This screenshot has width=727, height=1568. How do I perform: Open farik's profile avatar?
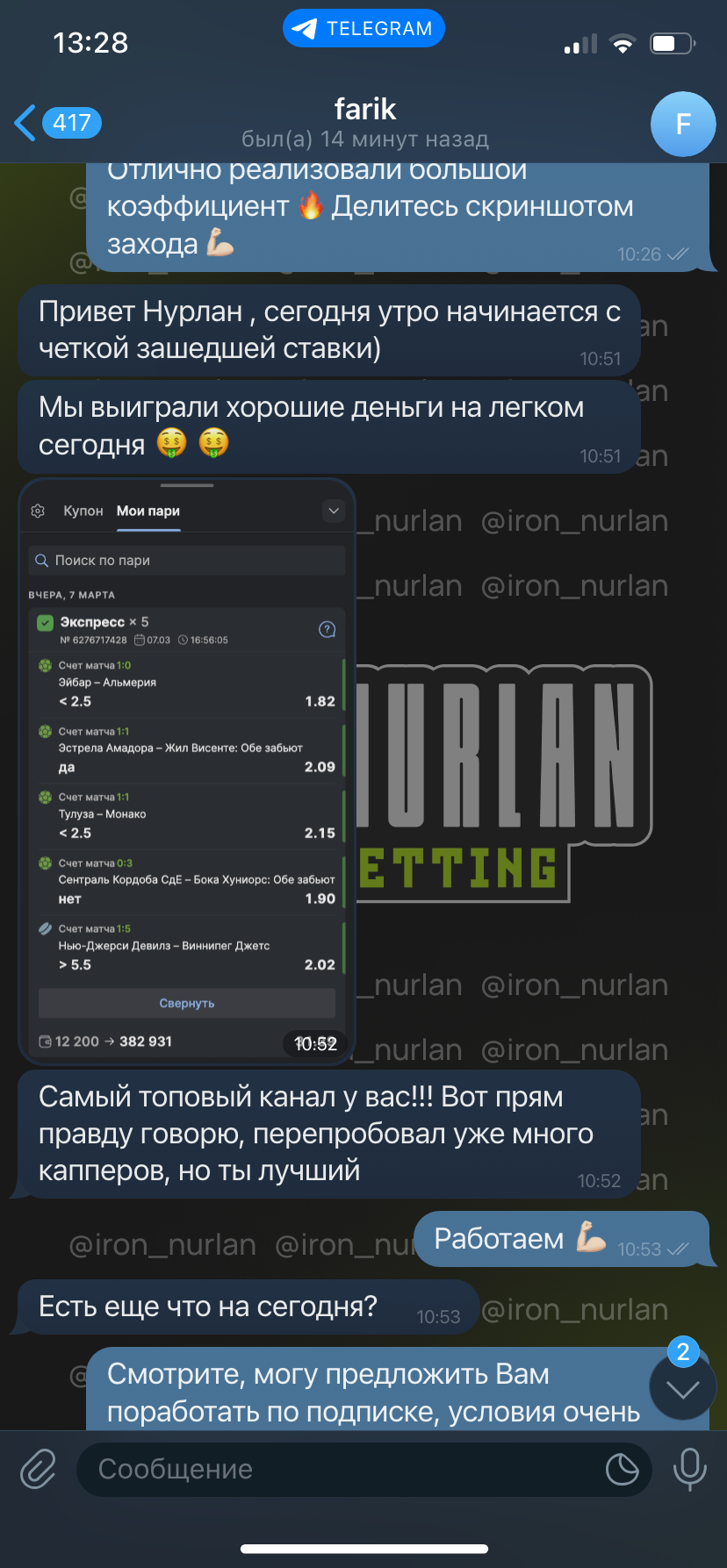click(683, 124)
